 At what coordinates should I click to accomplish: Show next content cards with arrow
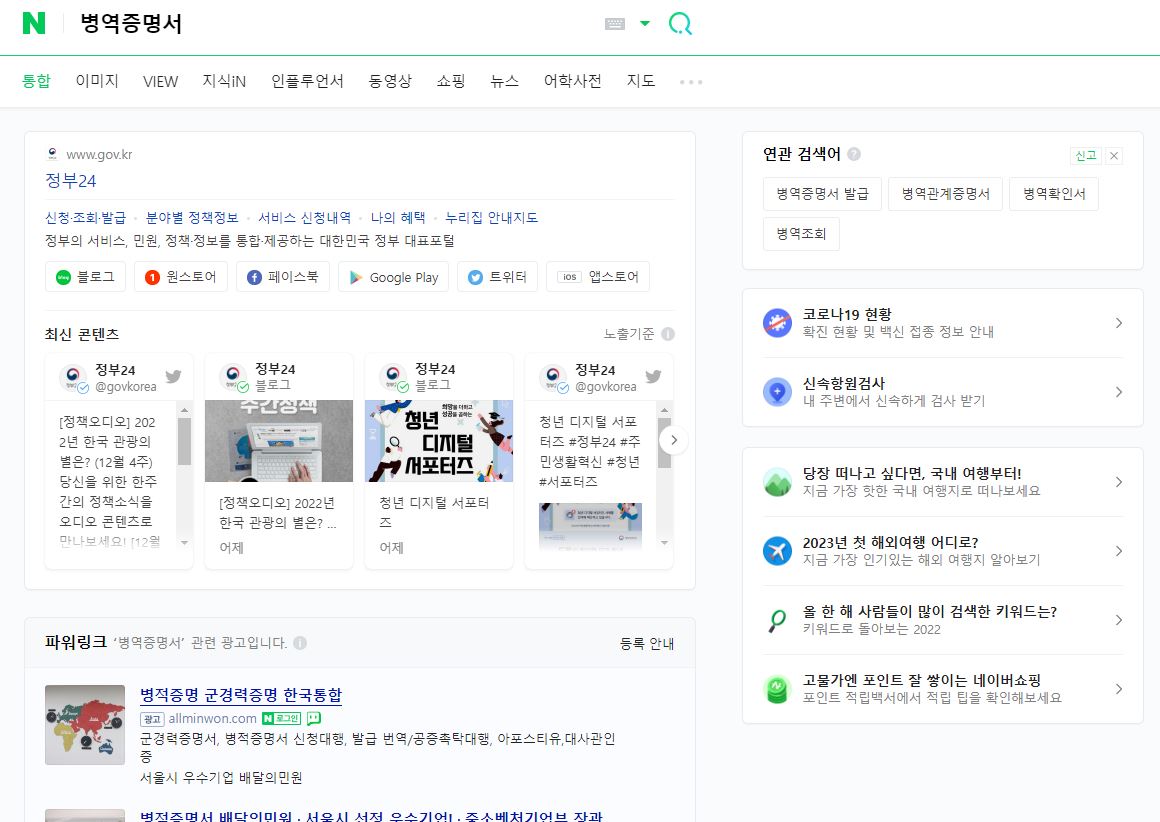click(673, 440)
